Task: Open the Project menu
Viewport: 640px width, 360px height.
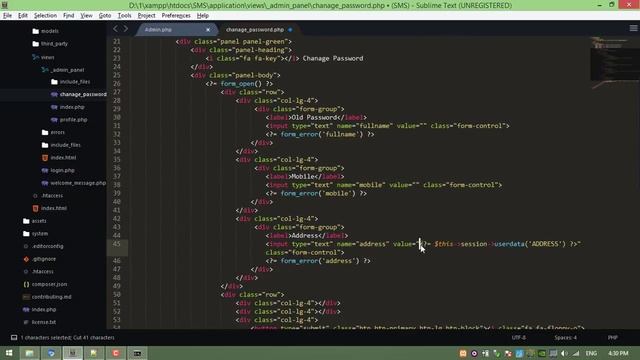Action: point(147,16)
